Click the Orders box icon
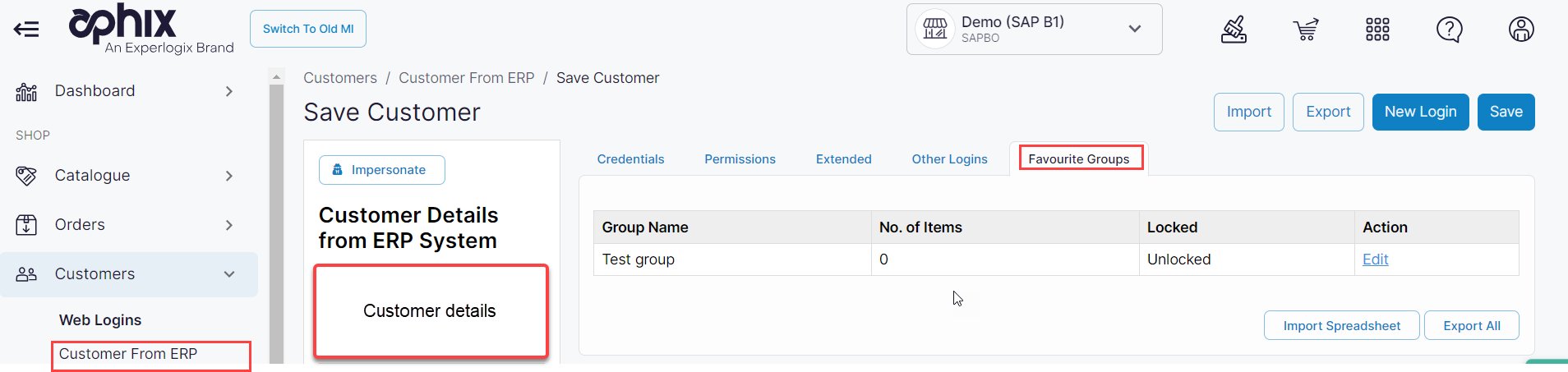This screenshot has width=1568, height=372. click(x=26, y=225)
